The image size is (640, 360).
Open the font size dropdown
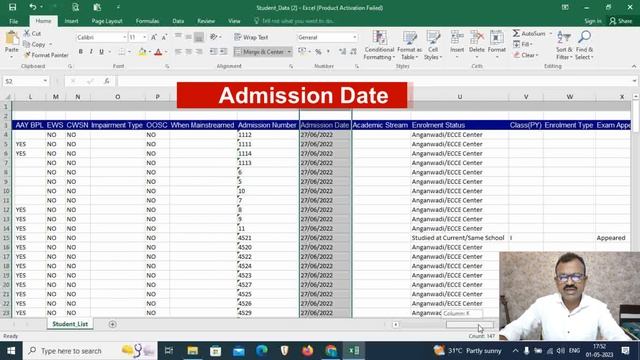coord(144,37)
